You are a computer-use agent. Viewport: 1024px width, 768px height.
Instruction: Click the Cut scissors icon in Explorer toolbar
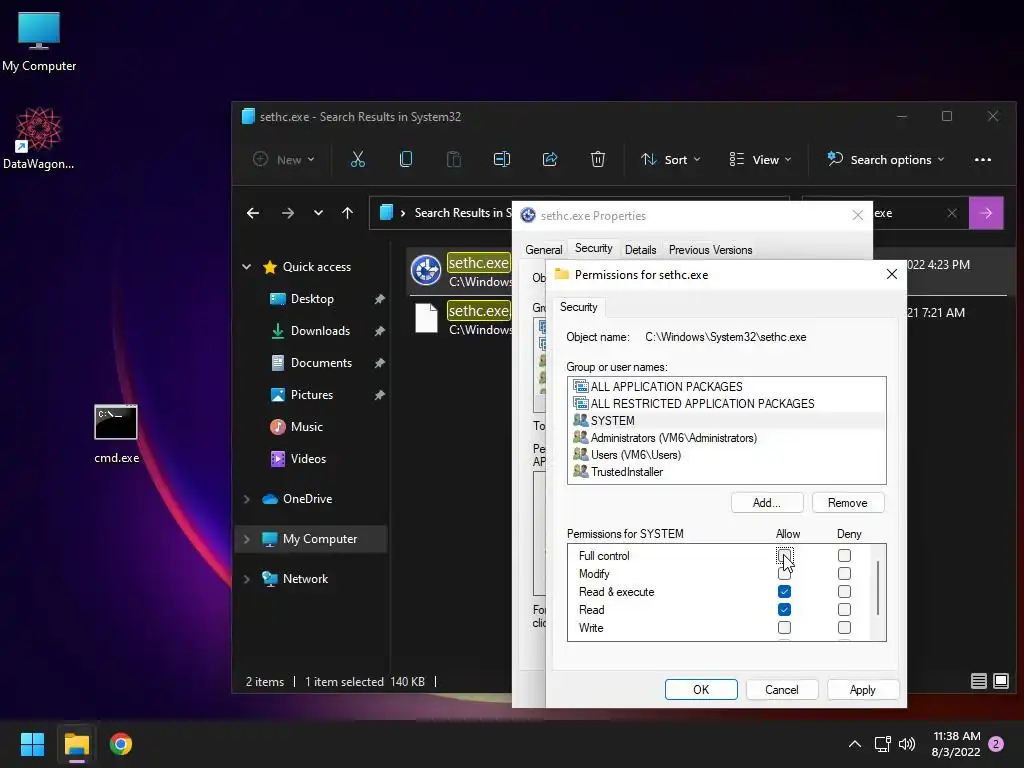[x=358, y=159]
